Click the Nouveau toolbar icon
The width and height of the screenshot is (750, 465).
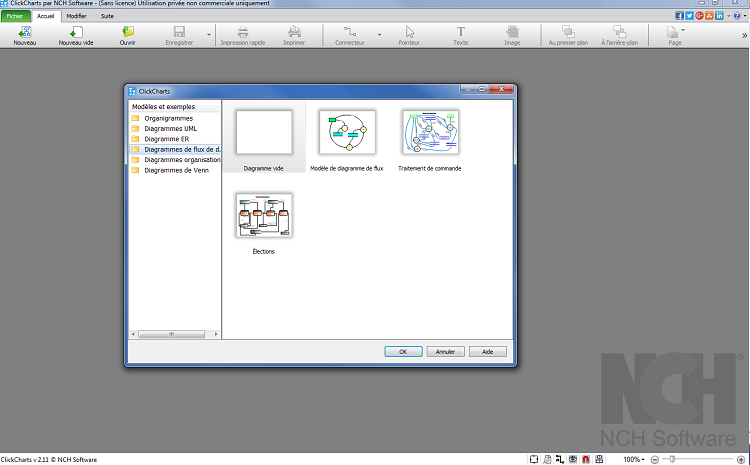[x=25, y=32]
